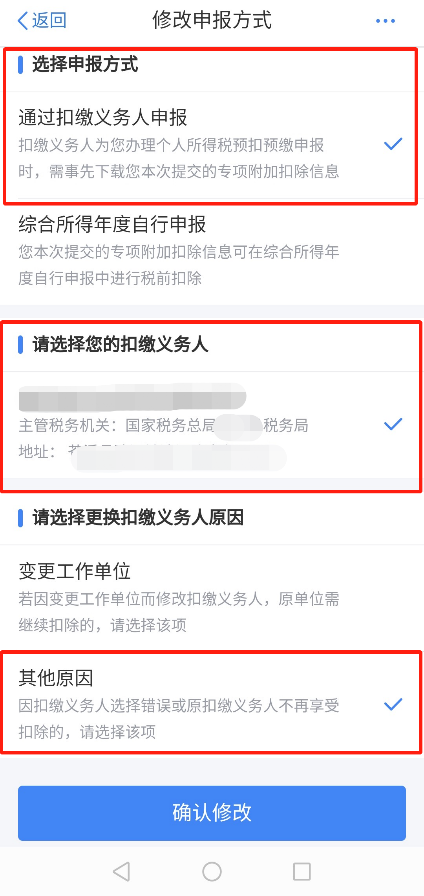Tap the 主管税务机关 info line

pyautogui.click(x=163, y=426)
